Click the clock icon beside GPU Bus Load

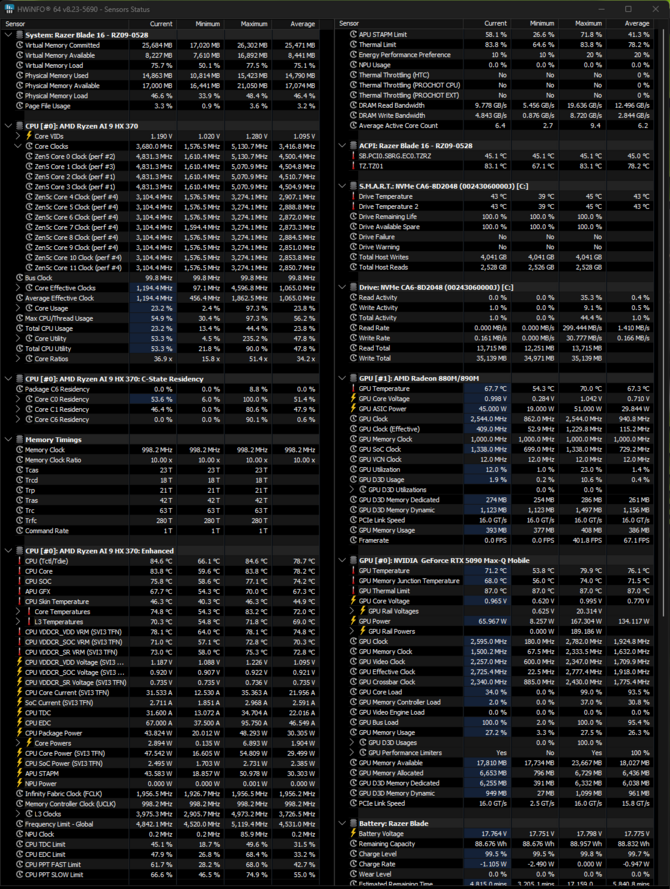click(353, 722)
